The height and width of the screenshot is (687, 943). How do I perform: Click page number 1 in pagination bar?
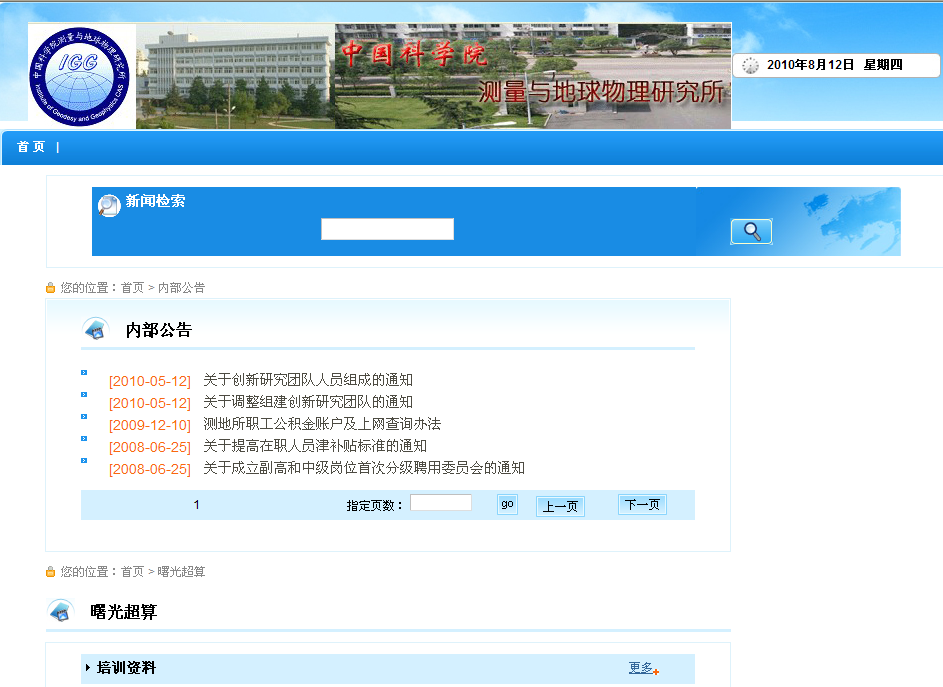197,505
